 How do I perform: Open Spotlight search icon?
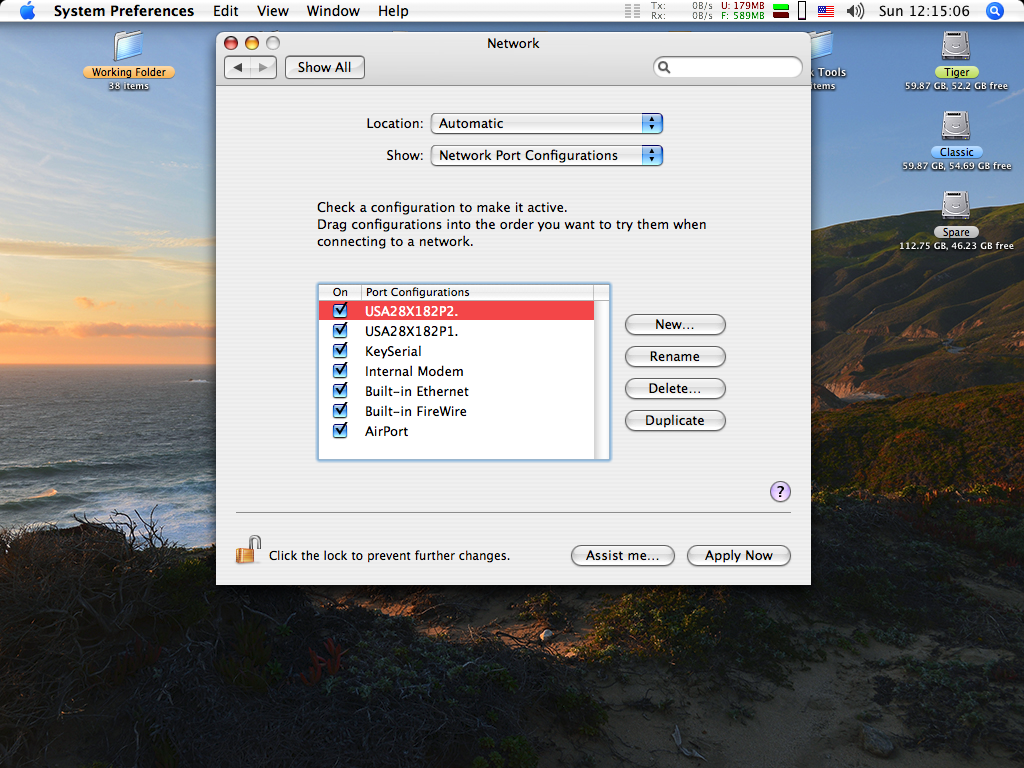pos(994,11)
